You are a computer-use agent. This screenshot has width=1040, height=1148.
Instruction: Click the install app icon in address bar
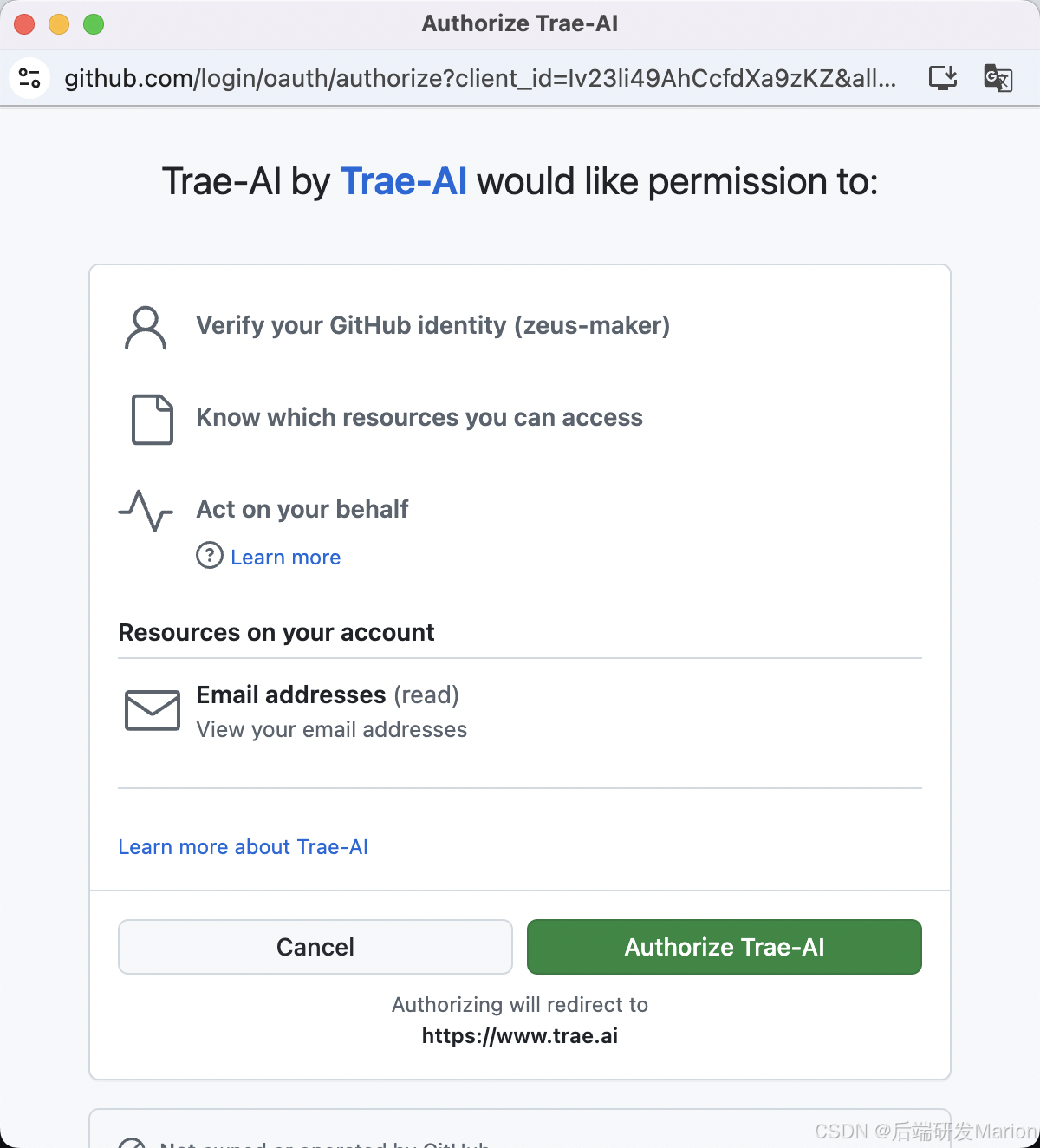coord(942,78)
